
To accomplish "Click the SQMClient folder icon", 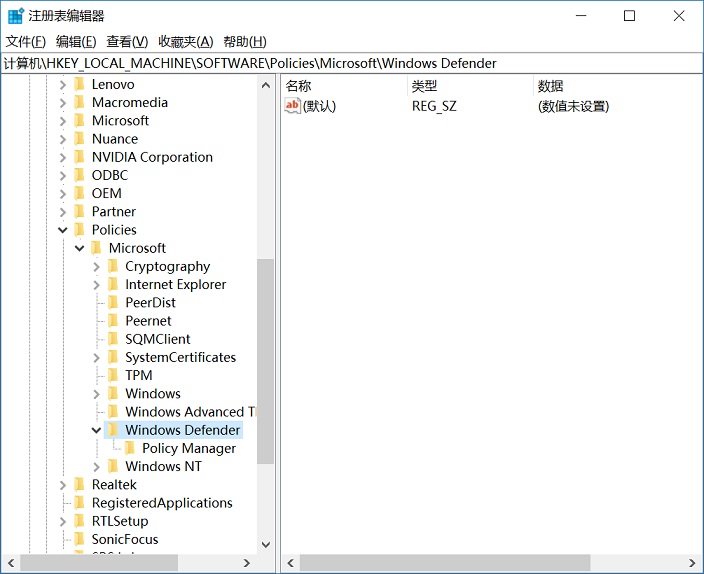I will coord(113,339).
